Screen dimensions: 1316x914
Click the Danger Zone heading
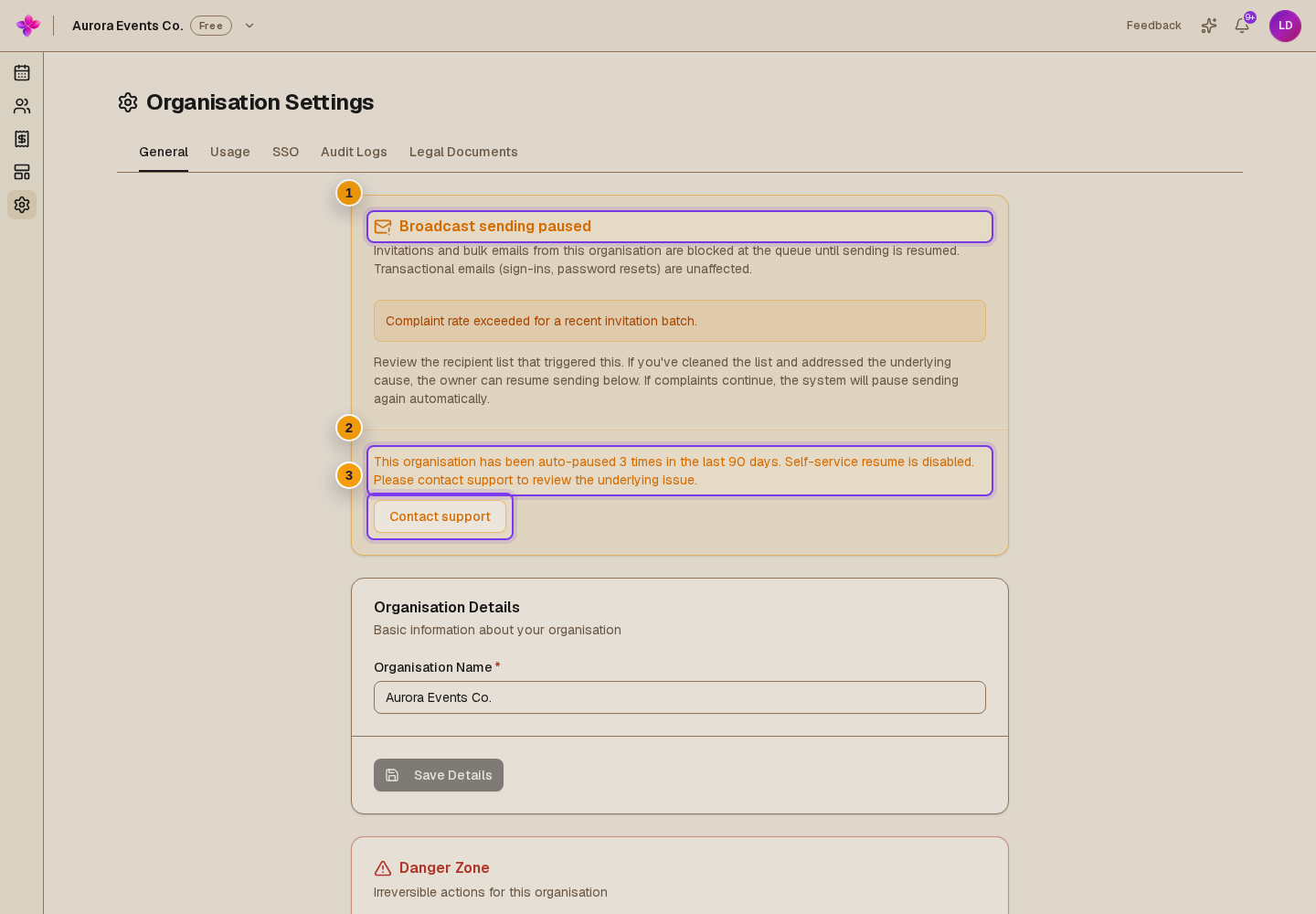444,868
